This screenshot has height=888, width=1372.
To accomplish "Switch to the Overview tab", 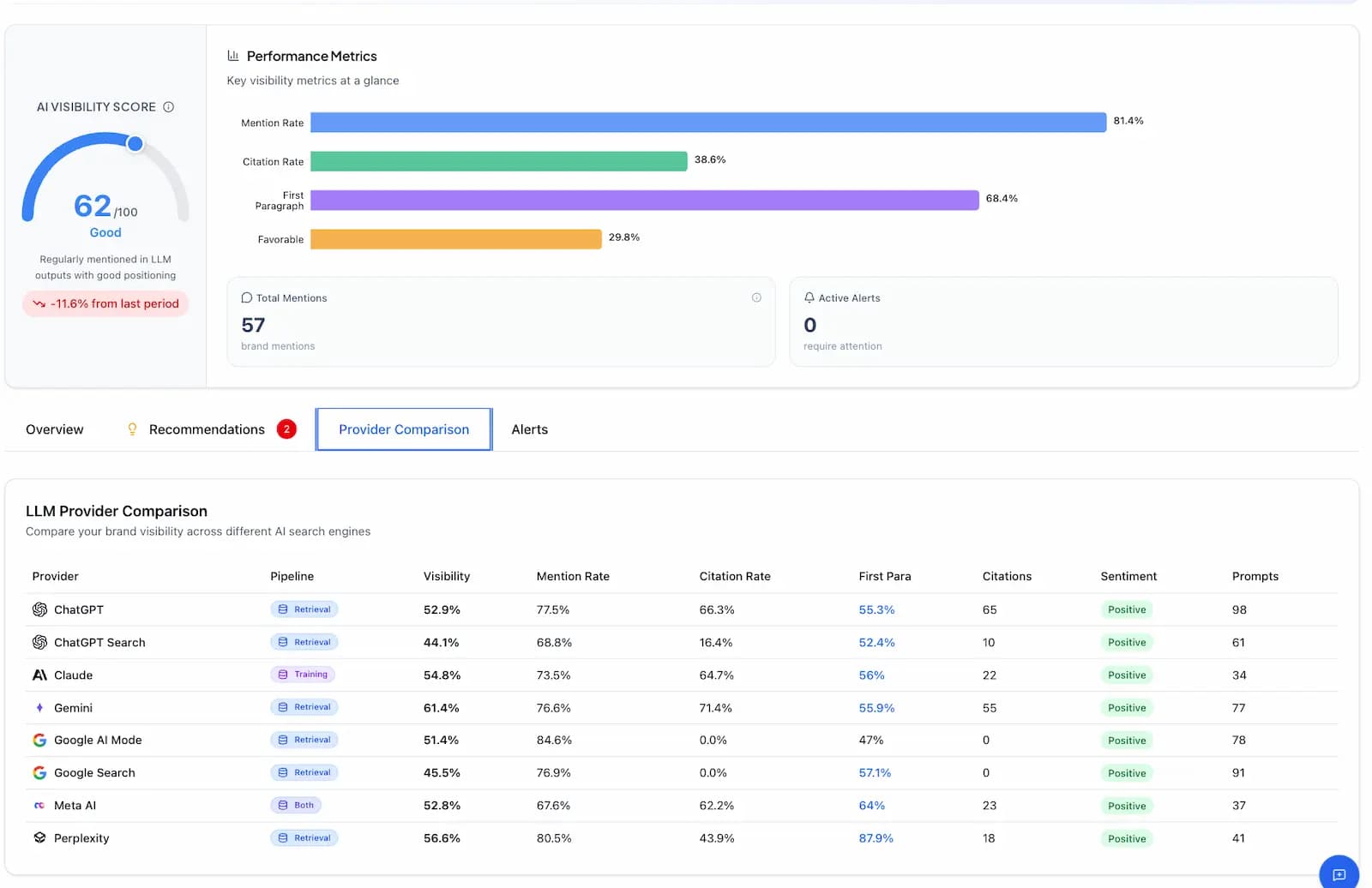I will click(x=55, y=429).
